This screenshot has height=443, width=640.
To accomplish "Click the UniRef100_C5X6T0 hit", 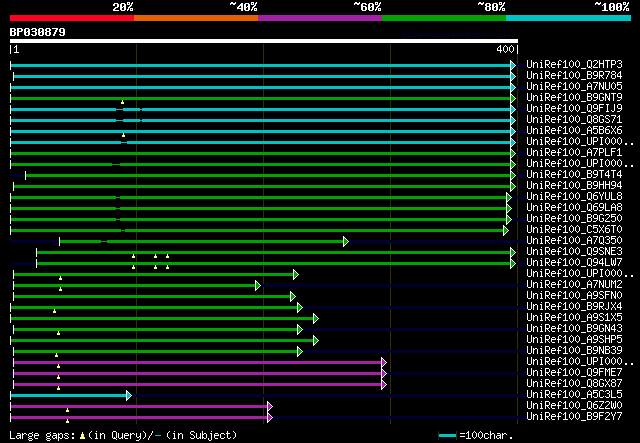I will pyautogui.click(x=574, y=230).
